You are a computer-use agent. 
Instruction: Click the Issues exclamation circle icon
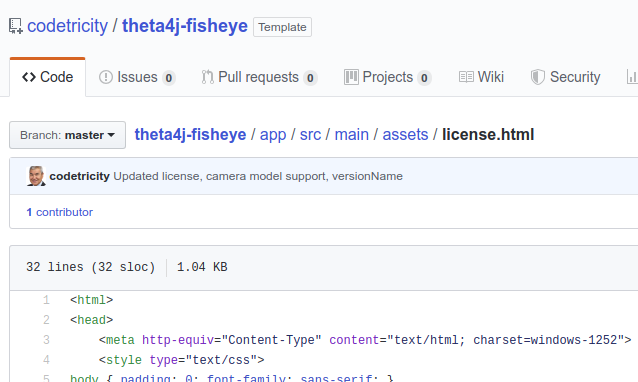coord(106,77)
